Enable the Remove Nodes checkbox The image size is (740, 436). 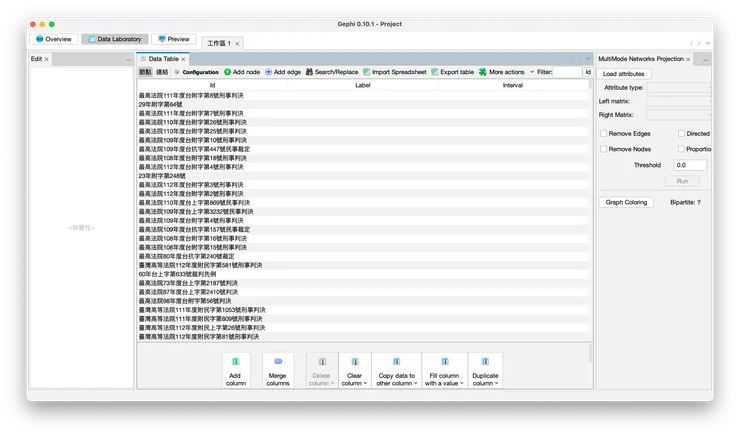(x=604, y=149)
